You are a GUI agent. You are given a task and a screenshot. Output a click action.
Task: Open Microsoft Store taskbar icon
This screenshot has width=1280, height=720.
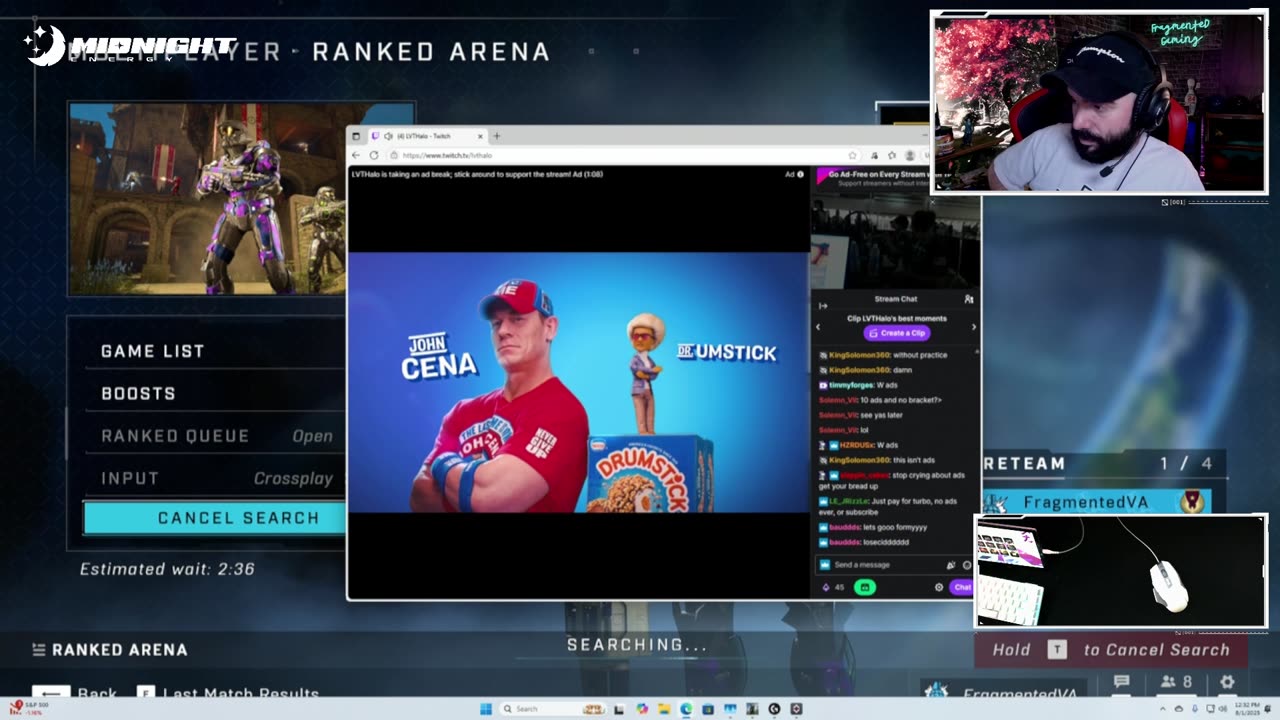708,709
